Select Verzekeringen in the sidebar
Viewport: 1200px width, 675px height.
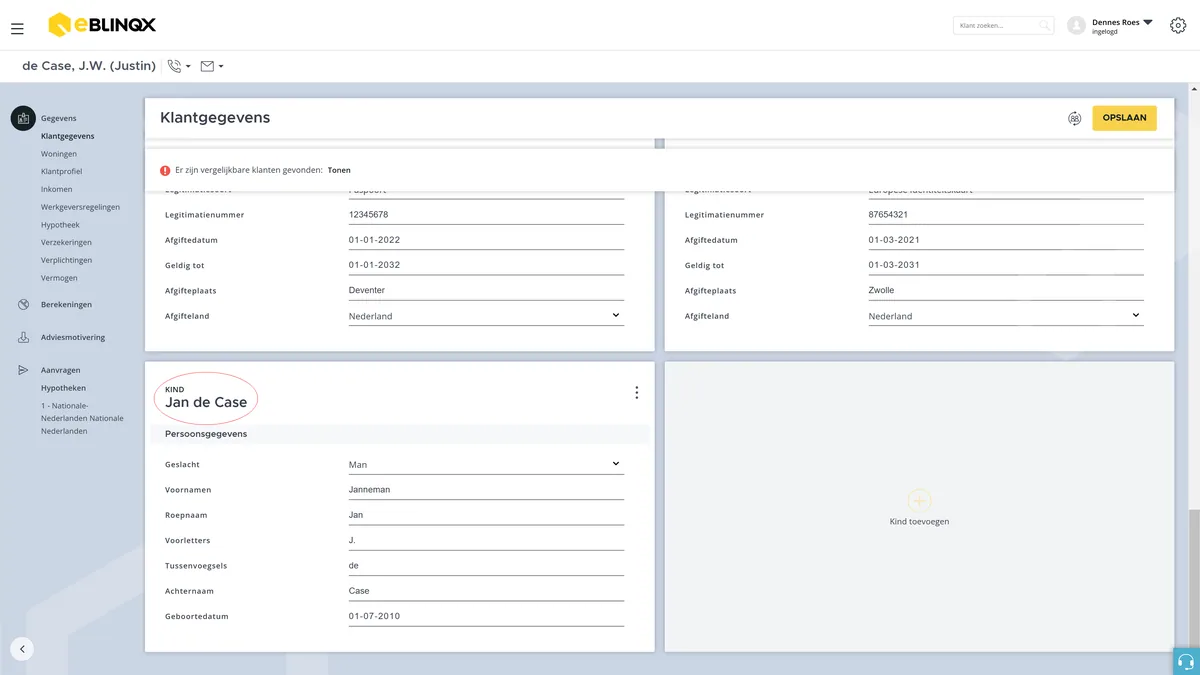pyautogui.click(x=66, y=243)
